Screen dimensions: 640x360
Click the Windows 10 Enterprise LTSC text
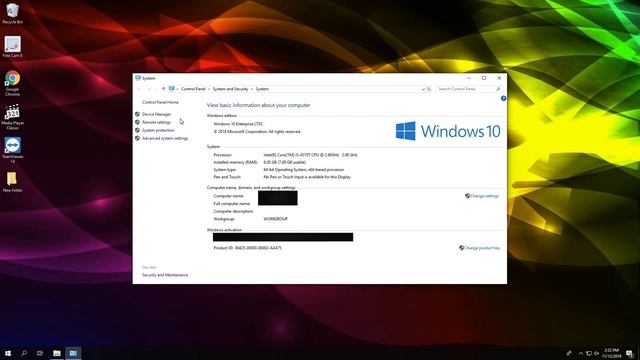click(x=238, y=124)
